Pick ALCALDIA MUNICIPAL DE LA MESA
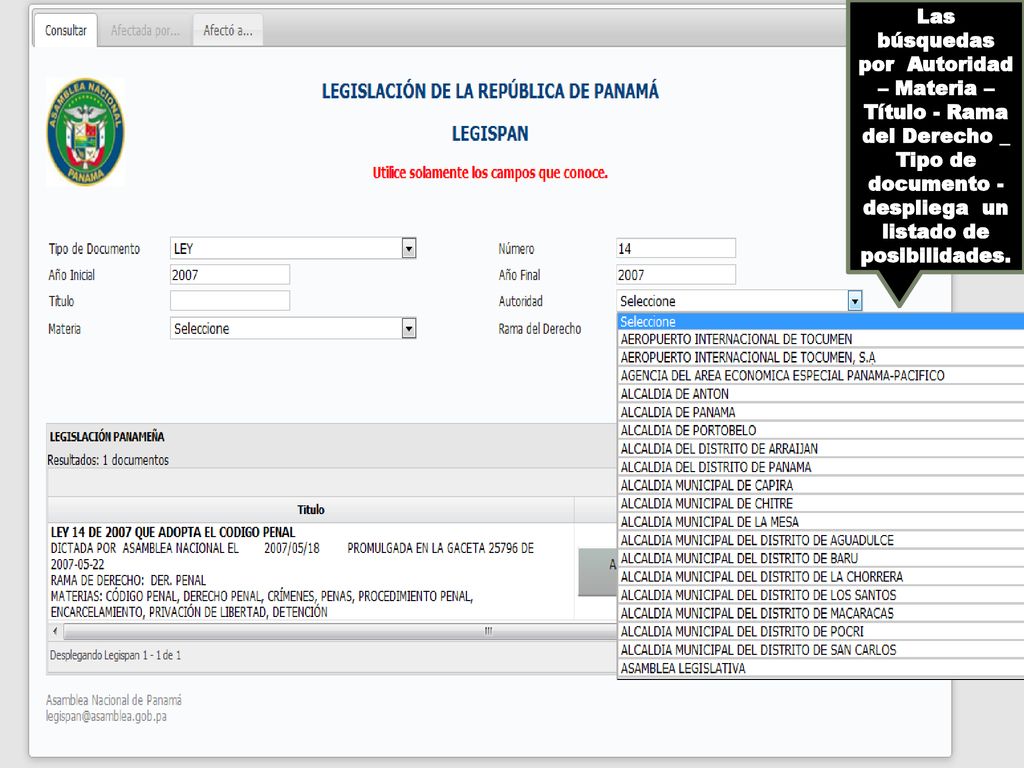This screenshot has width=1024, height=768. click(821, 522)
